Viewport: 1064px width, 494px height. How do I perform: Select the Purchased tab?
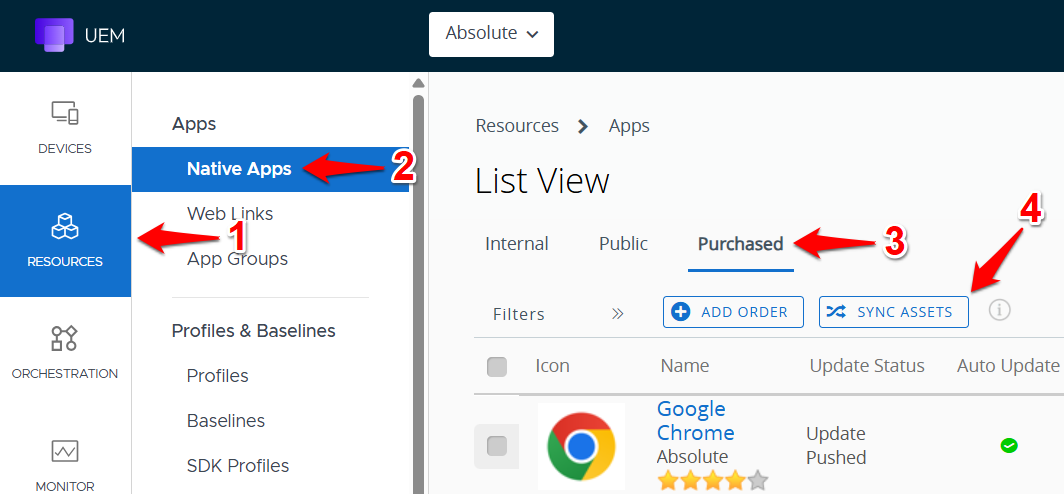coord(740,244)
